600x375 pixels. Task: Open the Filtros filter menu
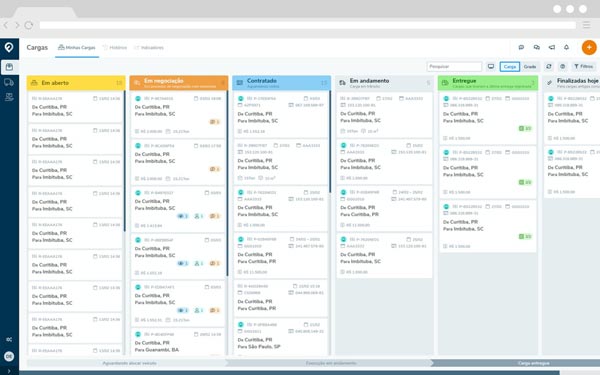[584, 67]
